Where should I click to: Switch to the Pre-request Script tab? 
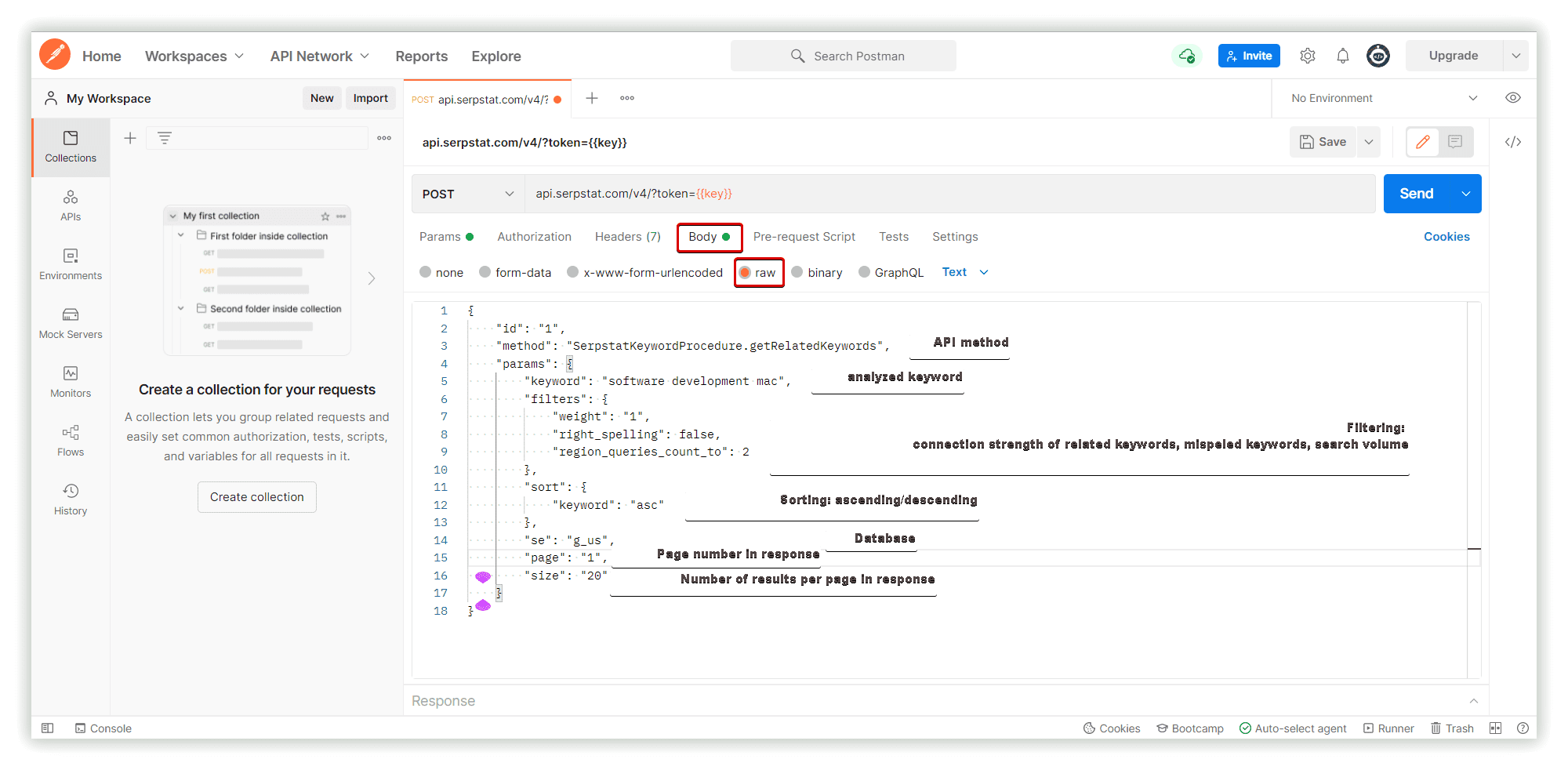[x=804, y=237]
